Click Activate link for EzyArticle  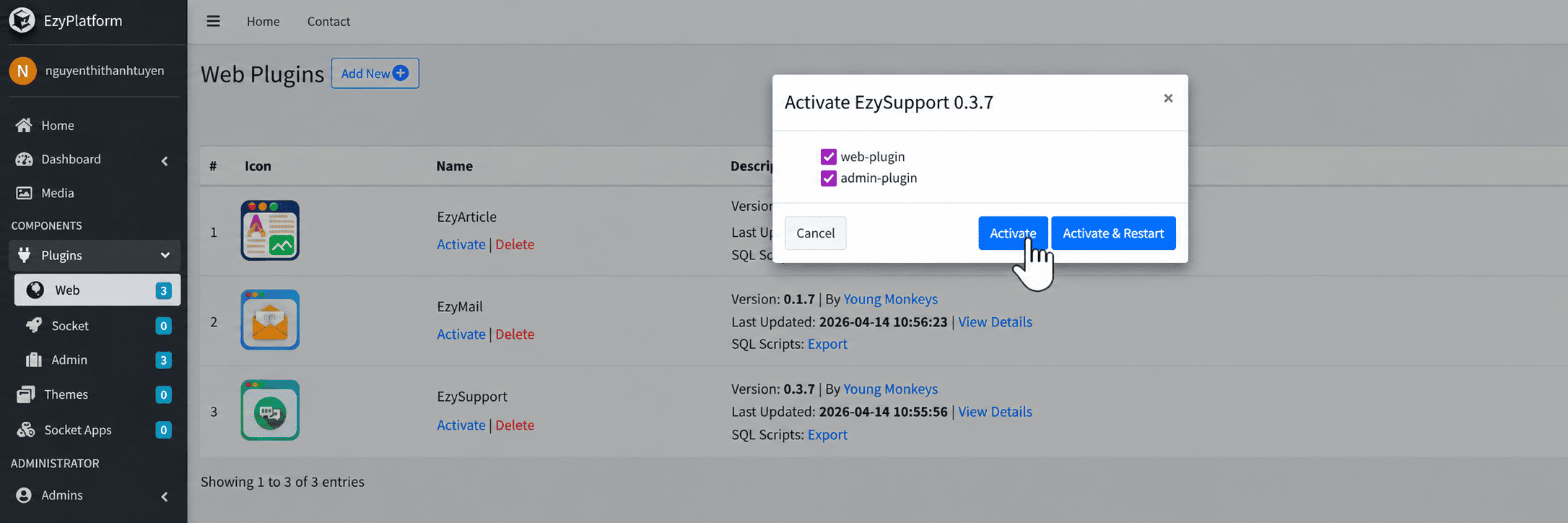coord(461,244)
